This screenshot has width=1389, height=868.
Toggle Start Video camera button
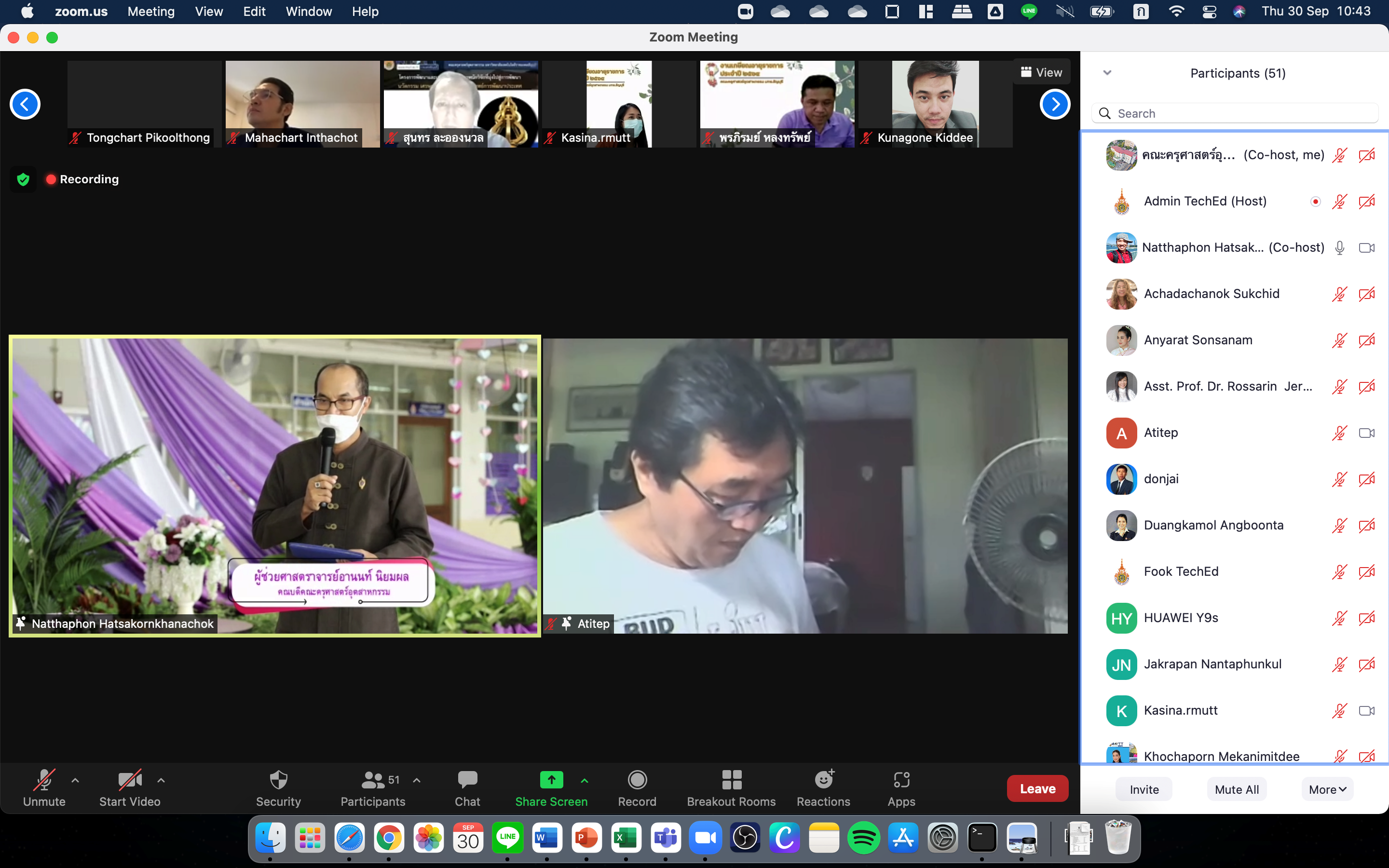click(130, 780)
